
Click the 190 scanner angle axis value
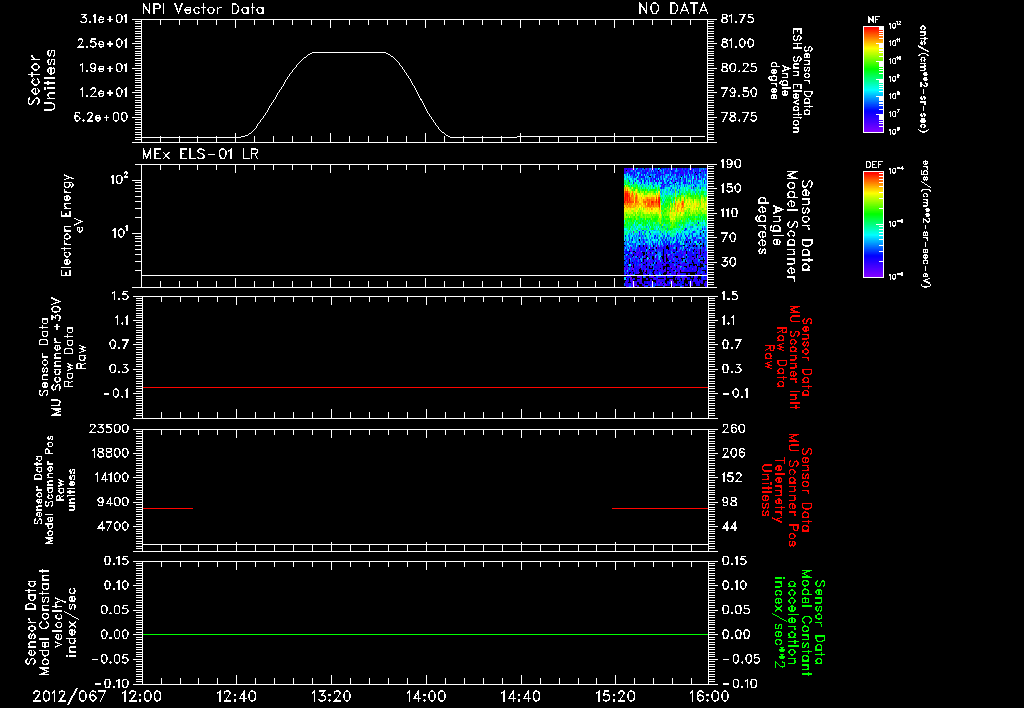point(731,163)
